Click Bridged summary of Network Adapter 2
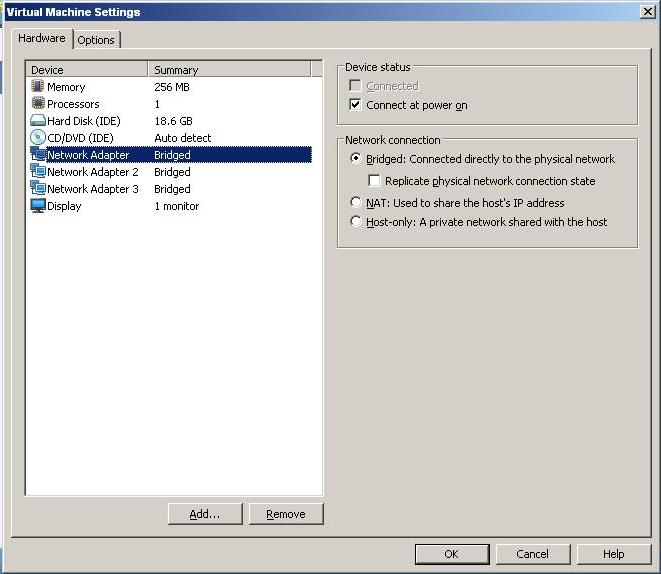This screenshot has width=661, height=574. pos(172,172)
